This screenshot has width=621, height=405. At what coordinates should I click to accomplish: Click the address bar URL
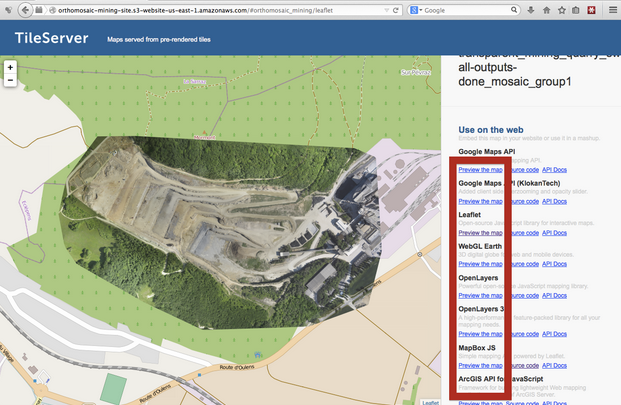pyautogui.click(x=190, y=10)
